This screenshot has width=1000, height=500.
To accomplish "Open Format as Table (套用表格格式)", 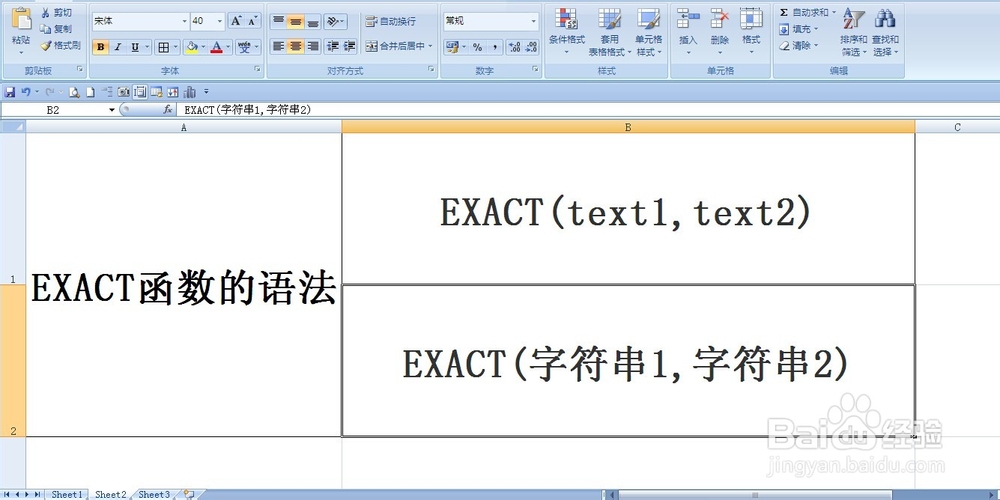I will [x=610, y=32].
